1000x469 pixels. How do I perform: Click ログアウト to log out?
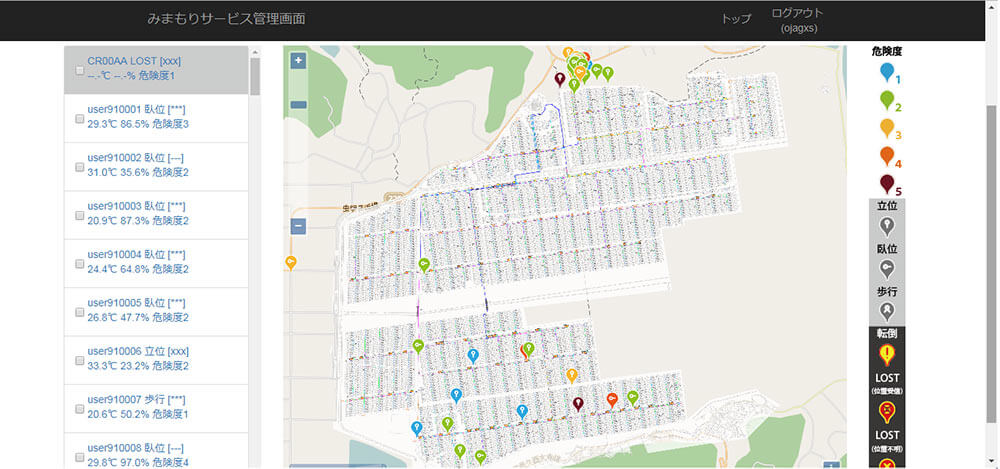tap(797, 13)
